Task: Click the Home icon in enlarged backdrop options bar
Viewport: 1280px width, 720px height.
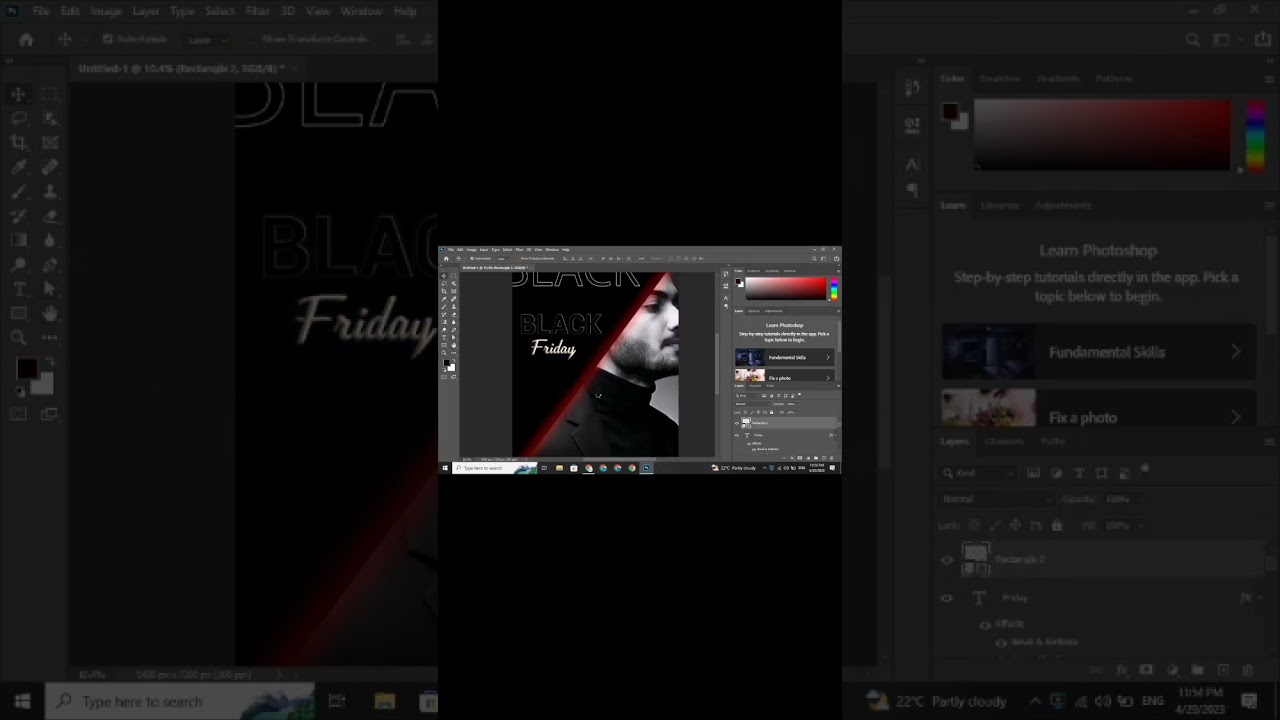Action: 27,39
